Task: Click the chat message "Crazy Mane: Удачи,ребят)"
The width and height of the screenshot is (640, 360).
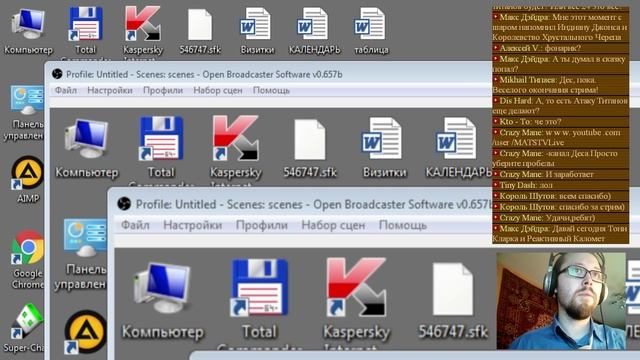Action: click(x=560, y=218)
